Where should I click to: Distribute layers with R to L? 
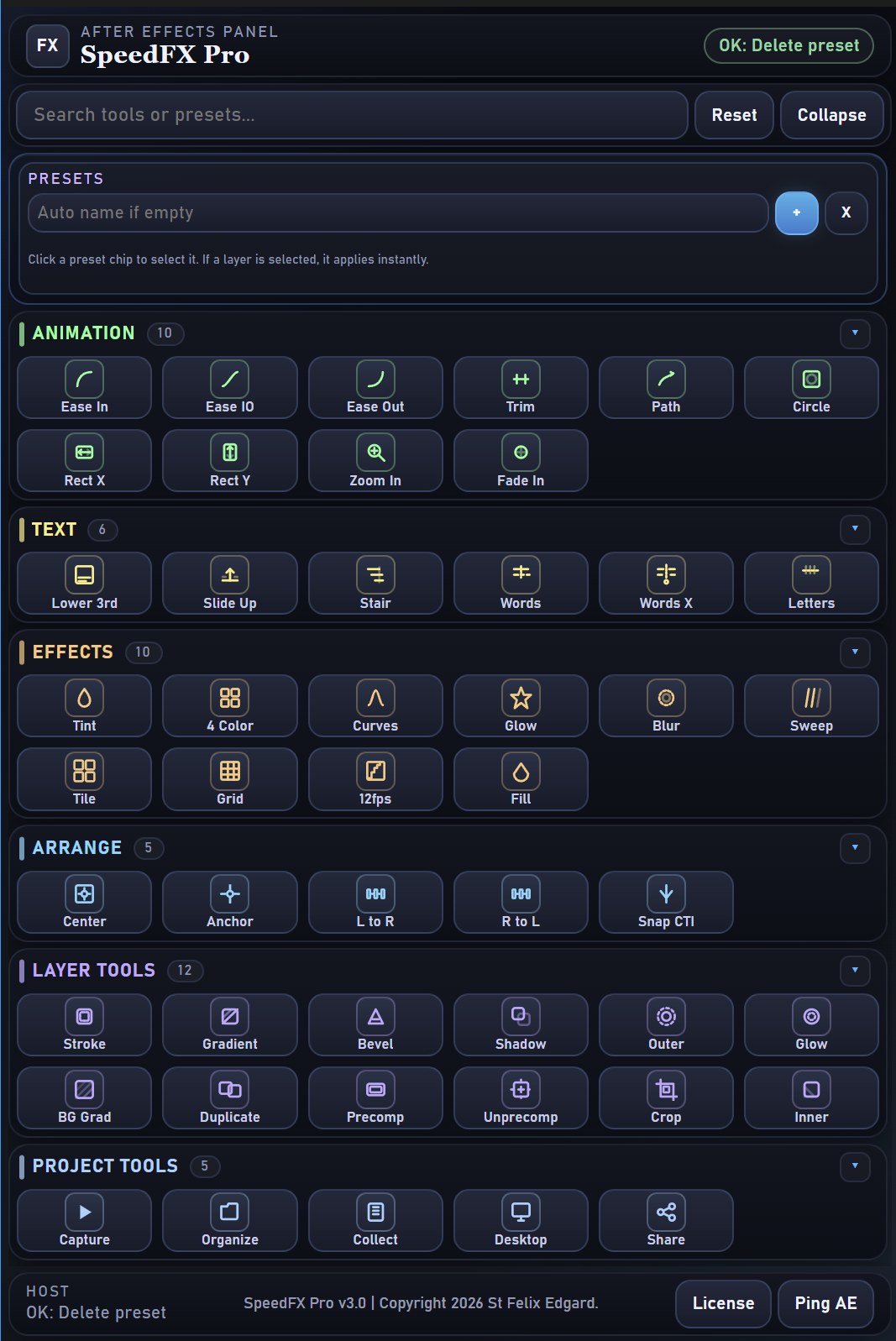[x=521, y=902]
